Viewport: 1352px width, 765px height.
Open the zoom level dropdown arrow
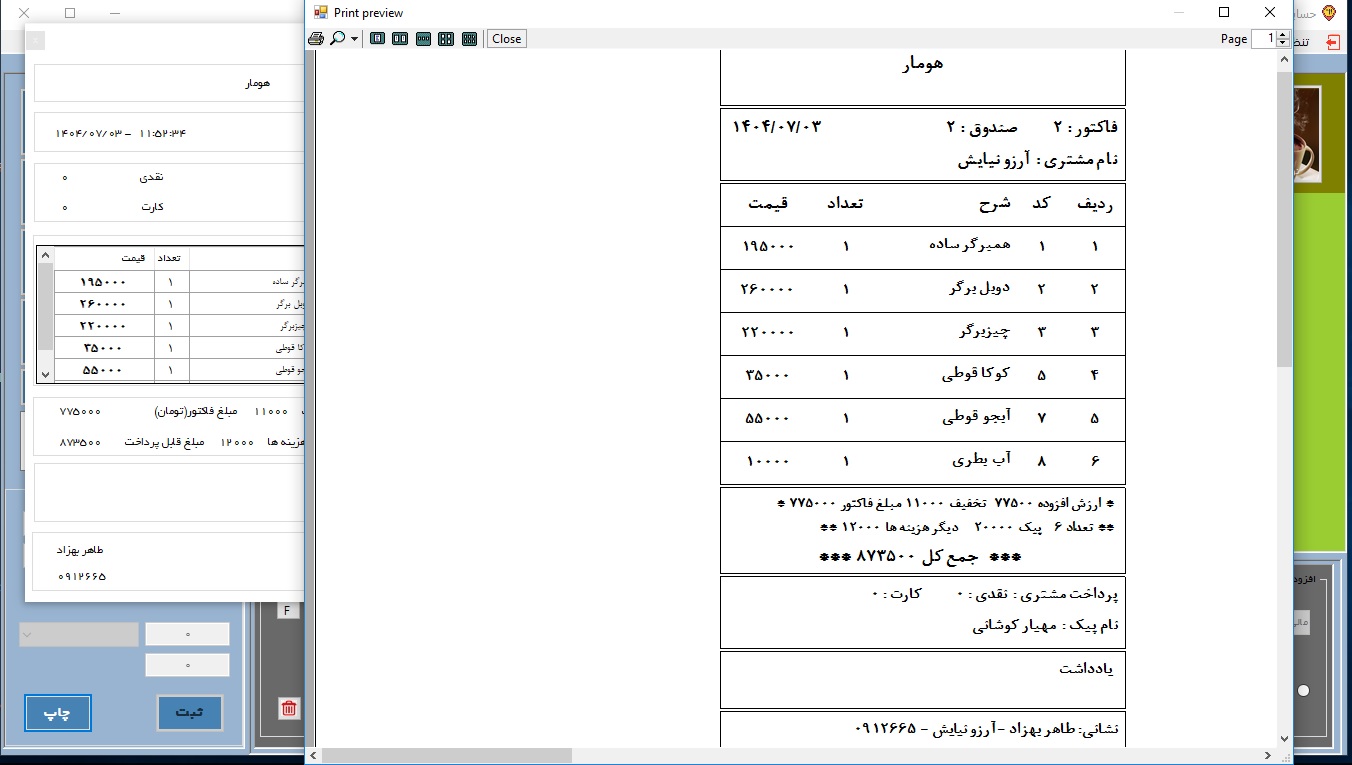[x=354, y=39]
